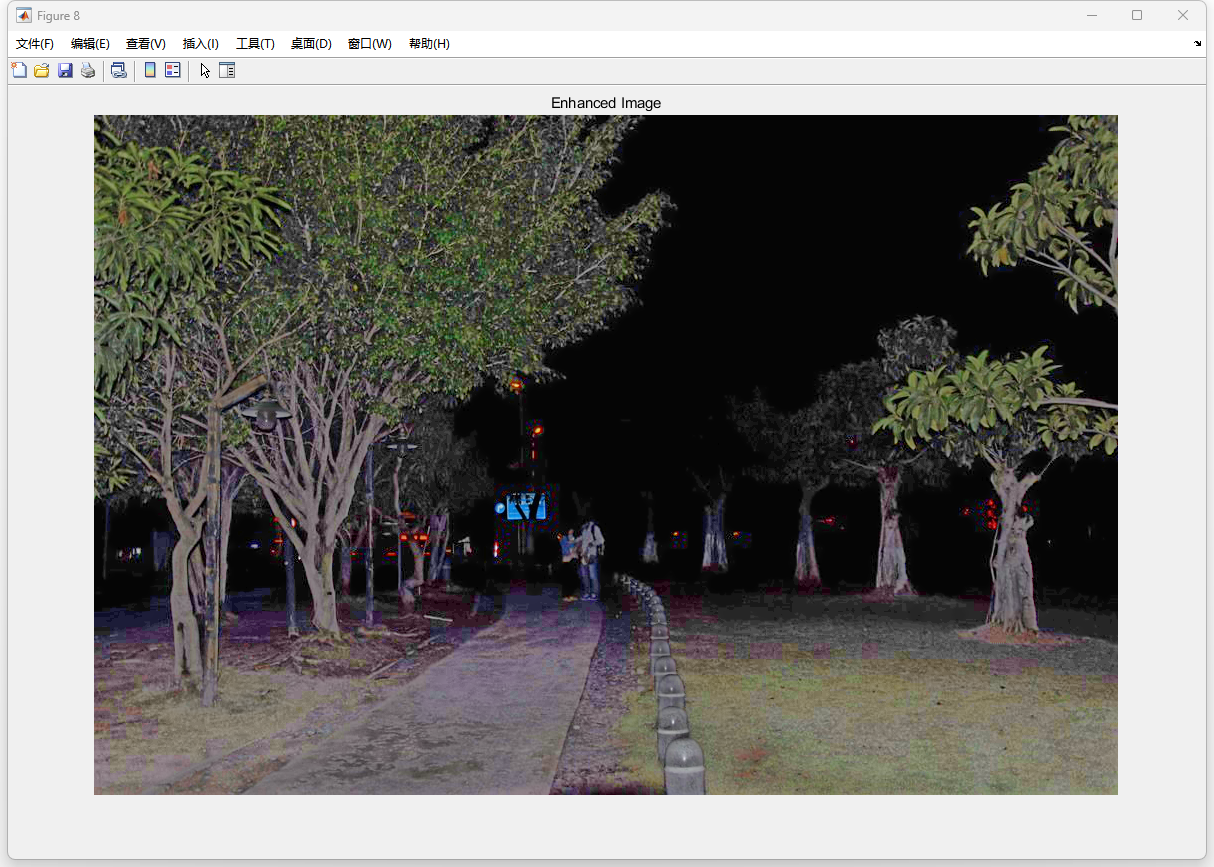Toggle the Insert Legend tool

pos(173,70)
